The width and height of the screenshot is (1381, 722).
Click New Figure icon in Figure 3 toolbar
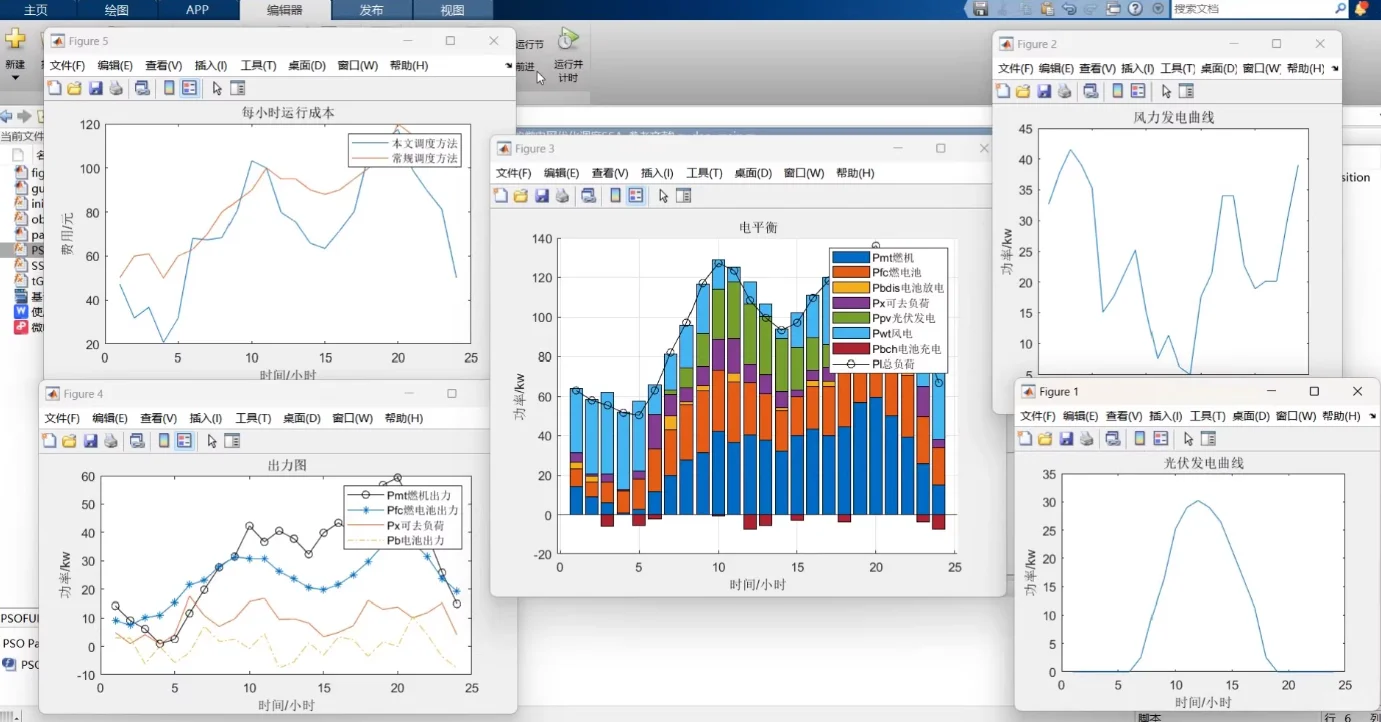click(x=500, y=196)
